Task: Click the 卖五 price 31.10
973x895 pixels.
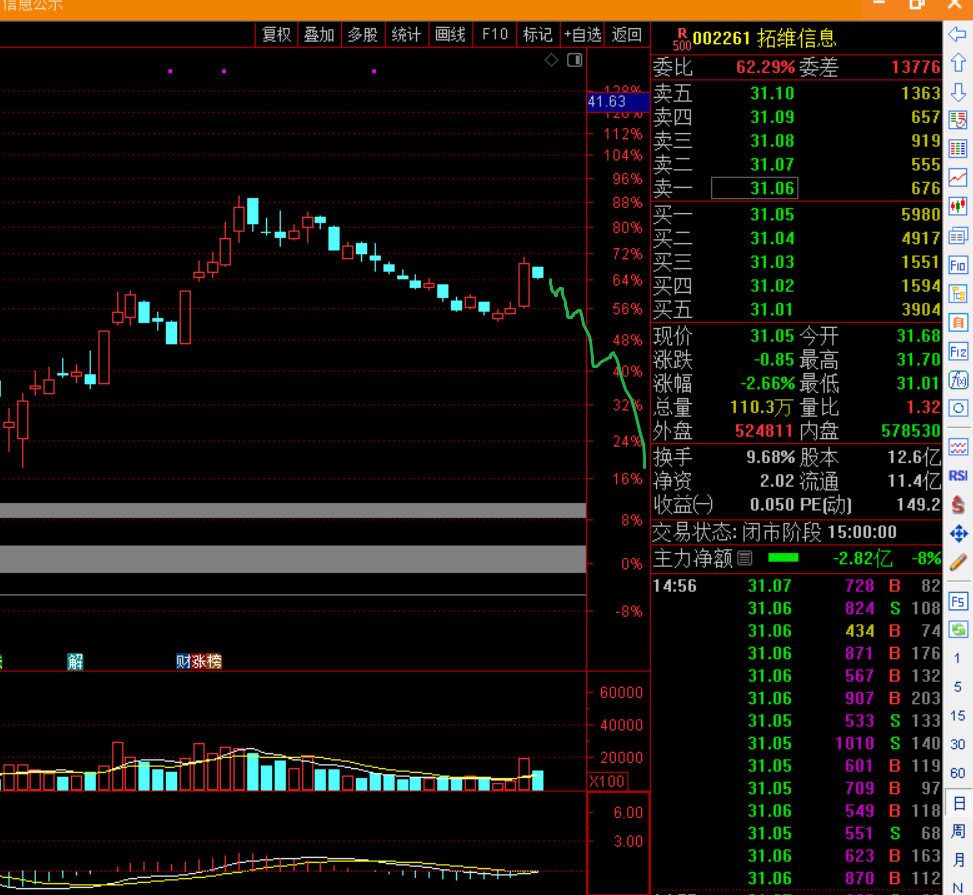Action: pos(772,93)
